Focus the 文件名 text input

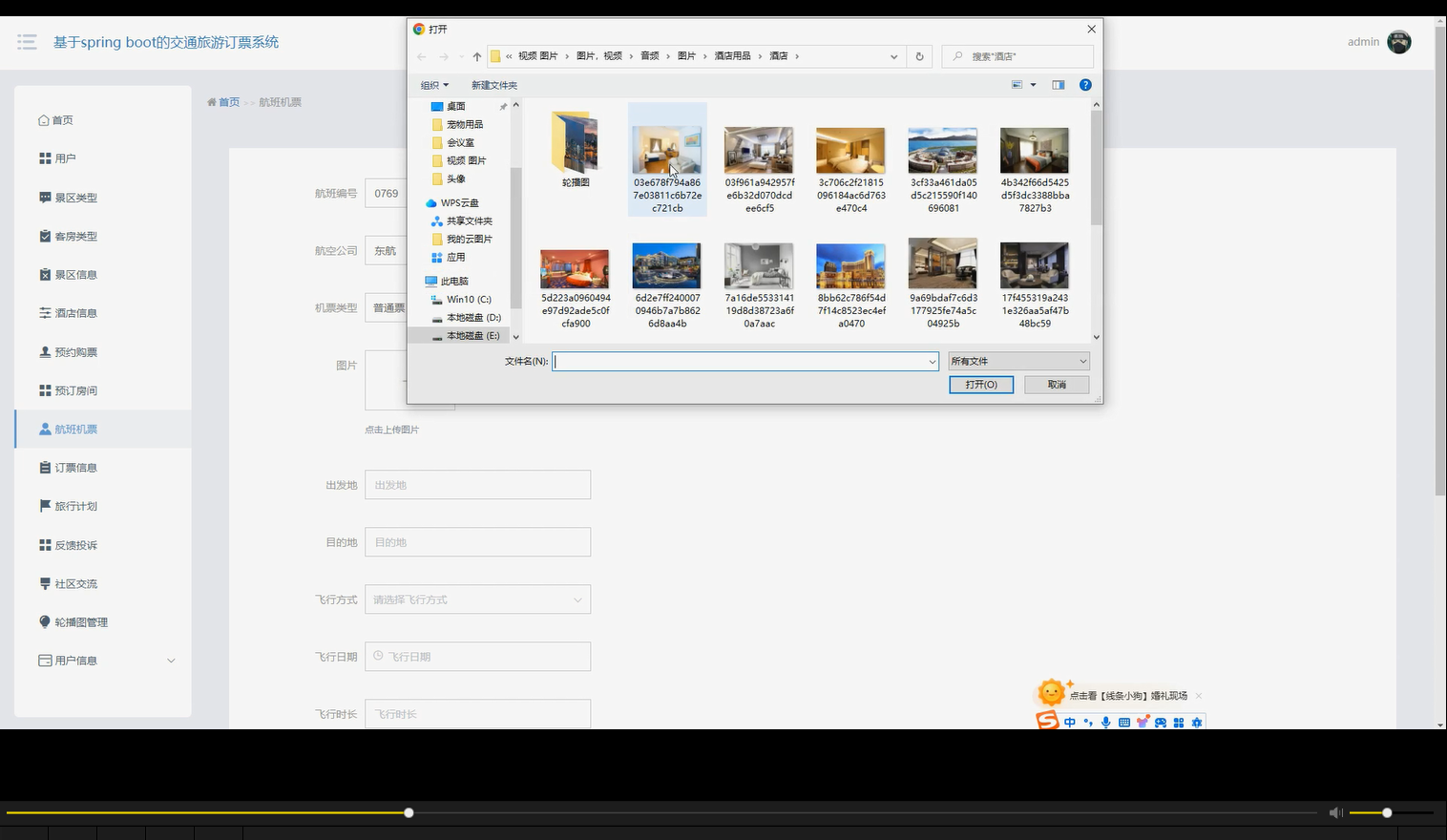(x=740, y=362)
